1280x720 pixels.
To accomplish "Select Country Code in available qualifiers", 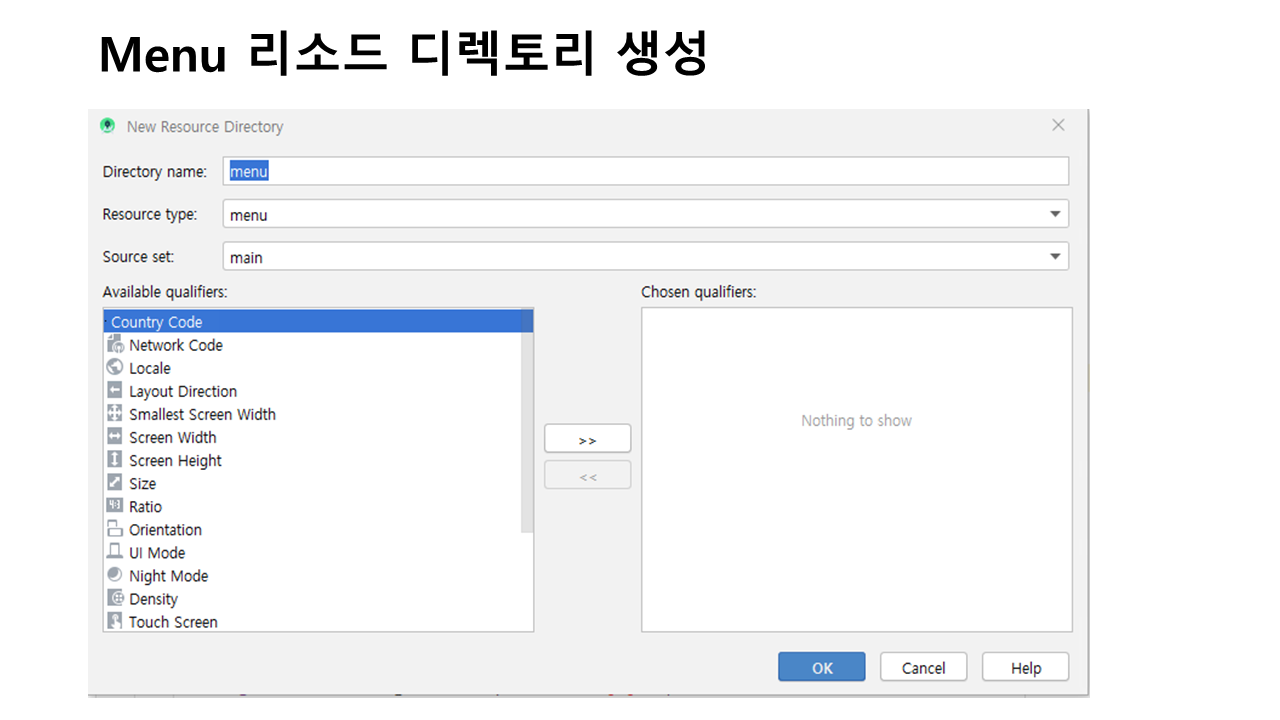I will (157, 322).
